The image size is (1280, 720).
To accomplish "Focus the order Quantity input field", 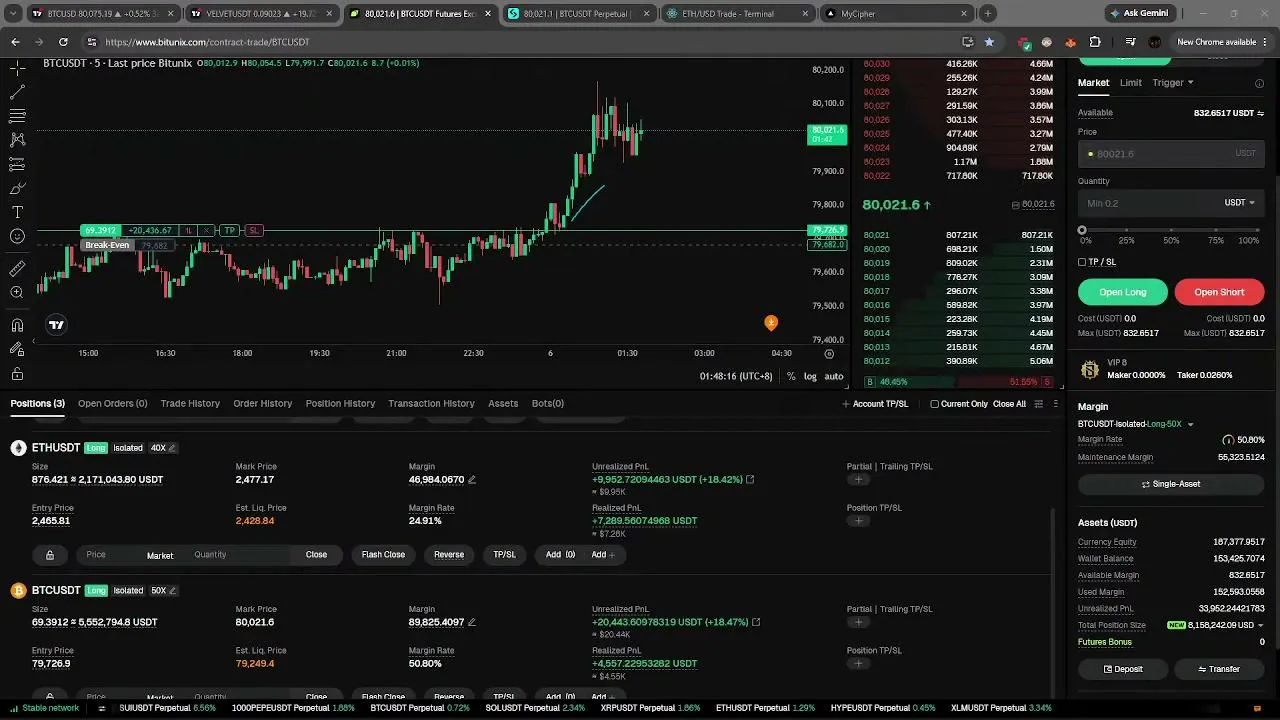I will [1171, 203].
